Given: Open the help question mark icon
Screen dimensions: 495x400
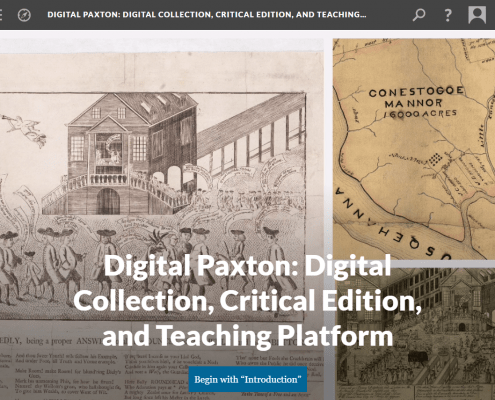Looking at the screenshot, I should [x=448, y=15].
